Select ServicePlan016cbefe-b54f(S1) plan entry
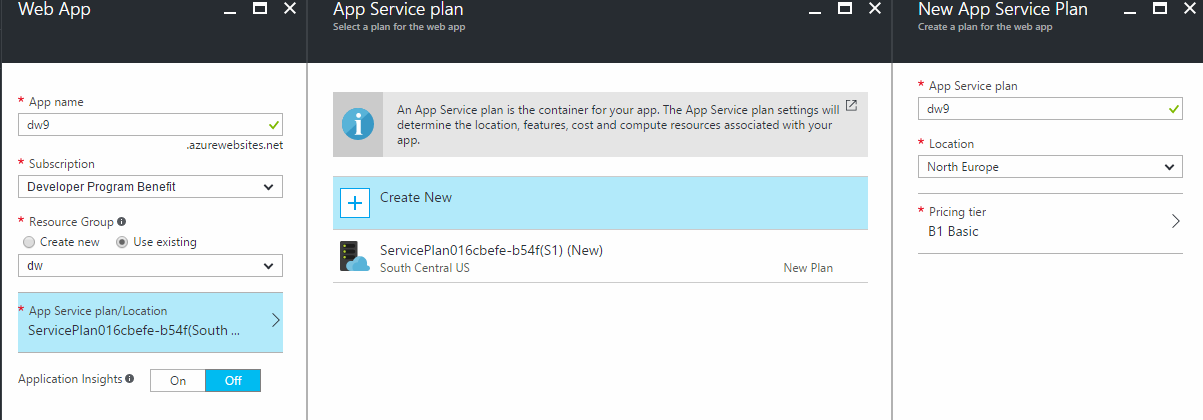Image resolution: width=1203 pixels, height=420 pixels. coord(600,257)
